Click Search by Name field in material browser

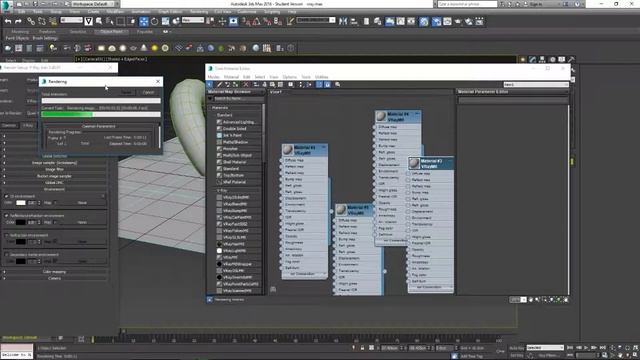coord(238,99)
